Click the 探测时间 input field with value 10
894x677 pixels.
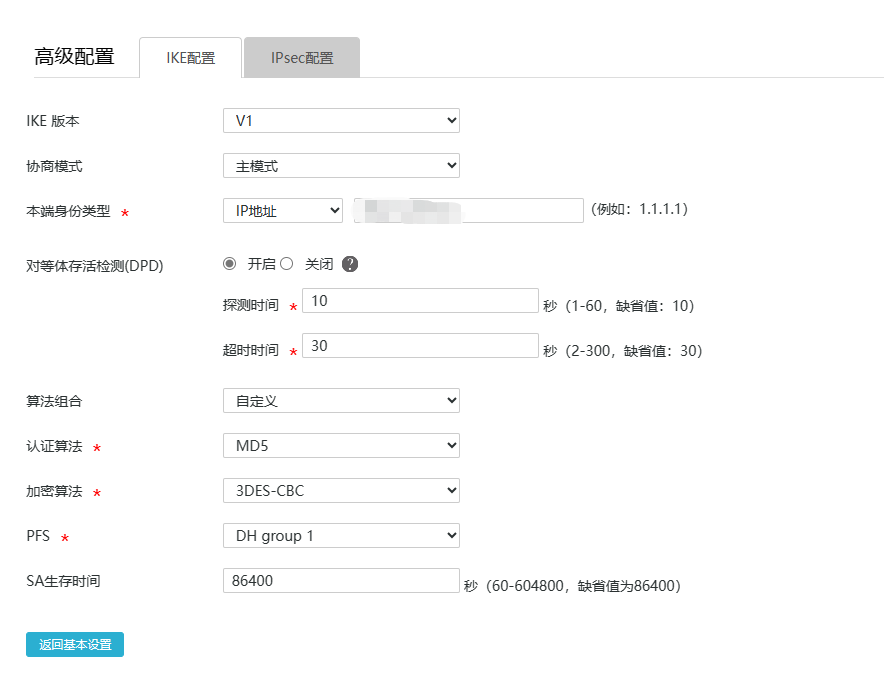(420, 301)
